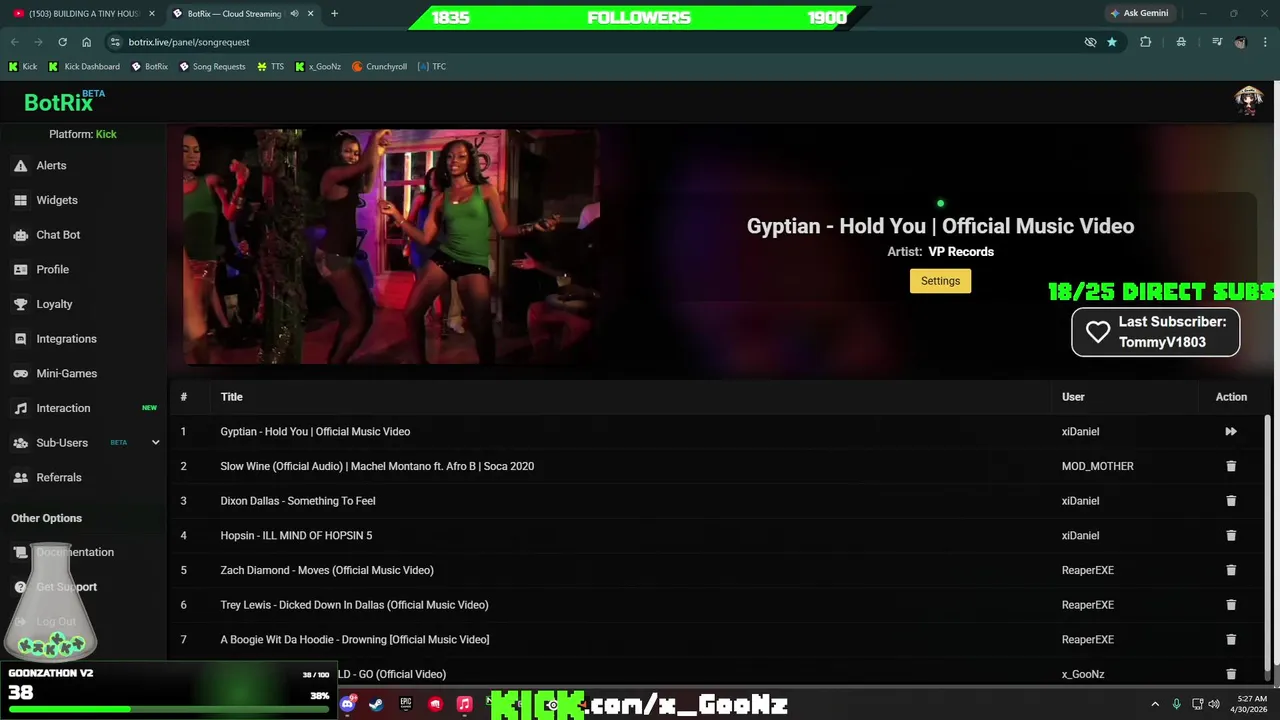Open the user avatar at top right

[x=1248, y=101]
